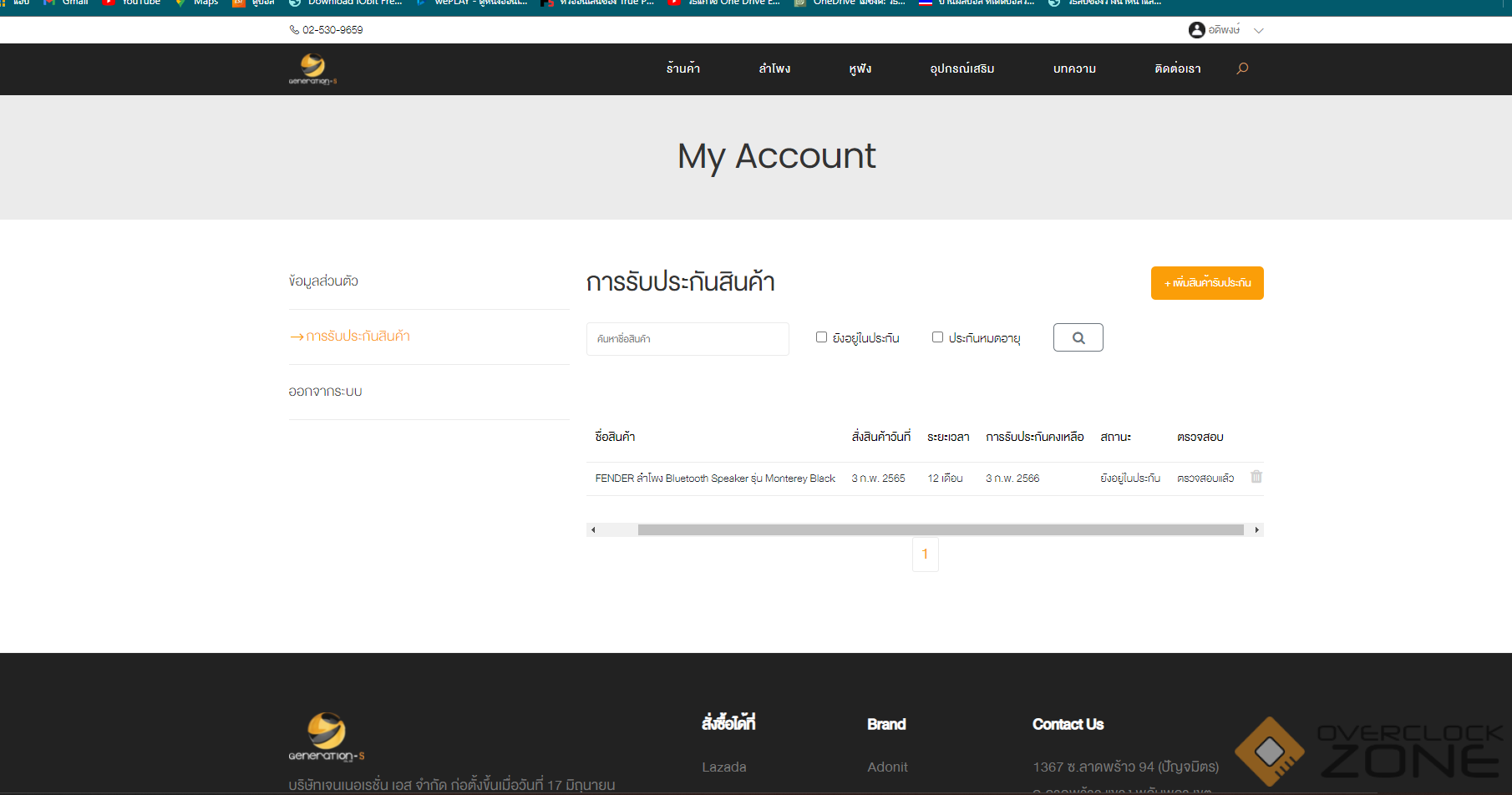This screenshot has width=1512, height=795.
Task: Click the การรับประกันสินค้า section heading
Action: (681, 282)
